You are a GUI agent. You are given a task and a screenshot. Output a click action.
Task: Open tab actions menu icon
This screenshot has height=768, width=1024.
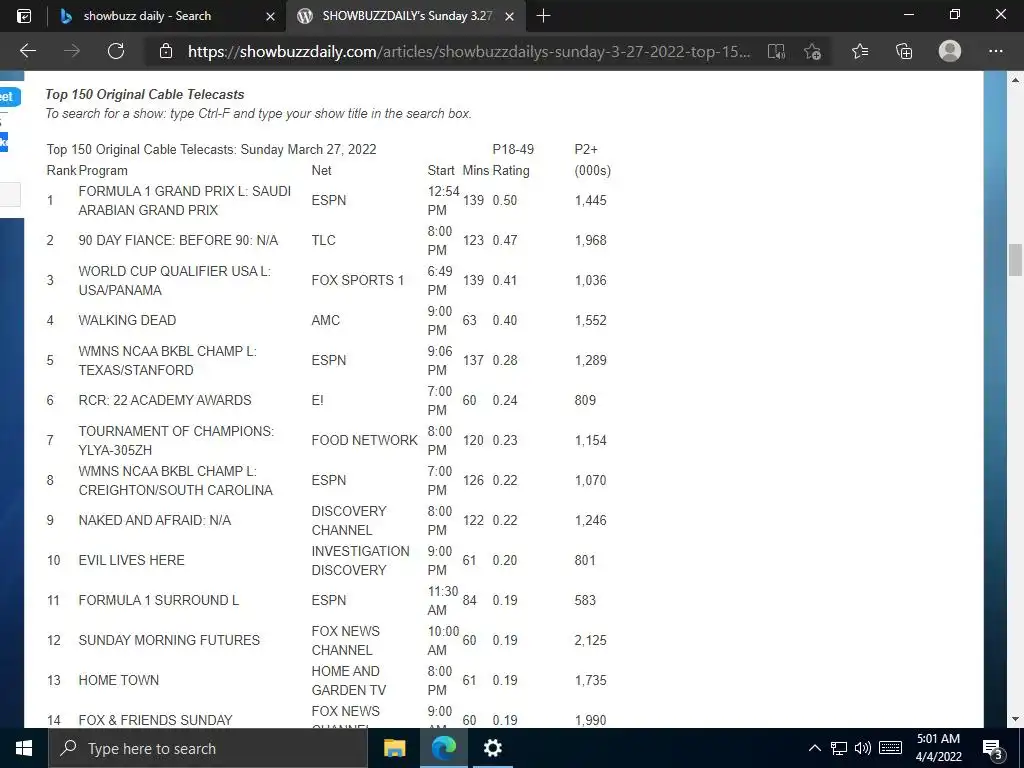click(24, 16)
